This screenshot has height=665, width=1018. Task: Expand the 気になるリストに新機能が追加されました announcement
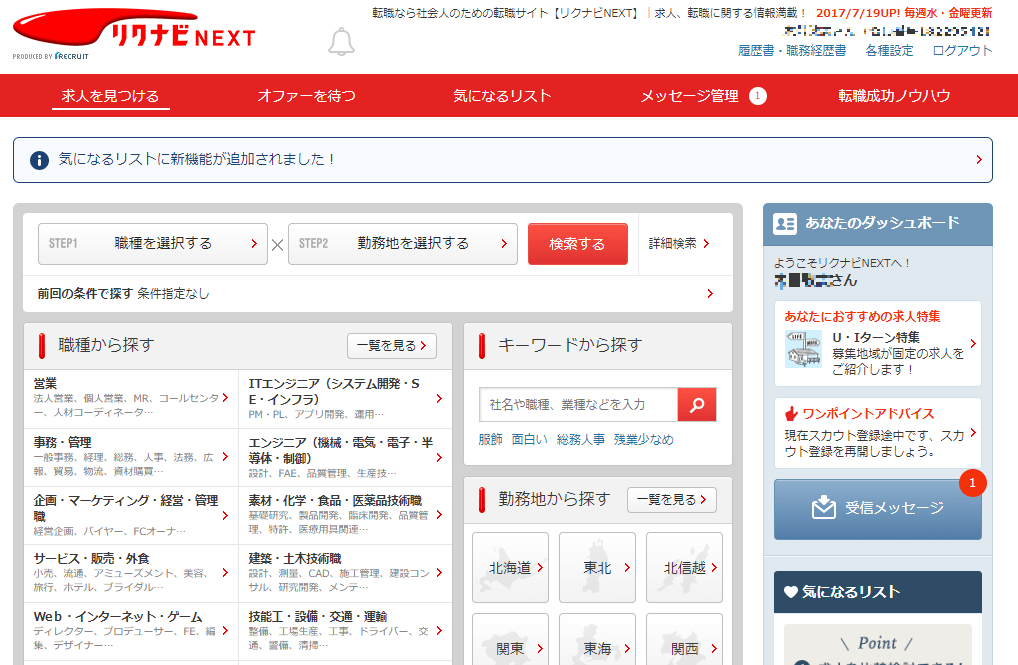[x=503, y=160]
